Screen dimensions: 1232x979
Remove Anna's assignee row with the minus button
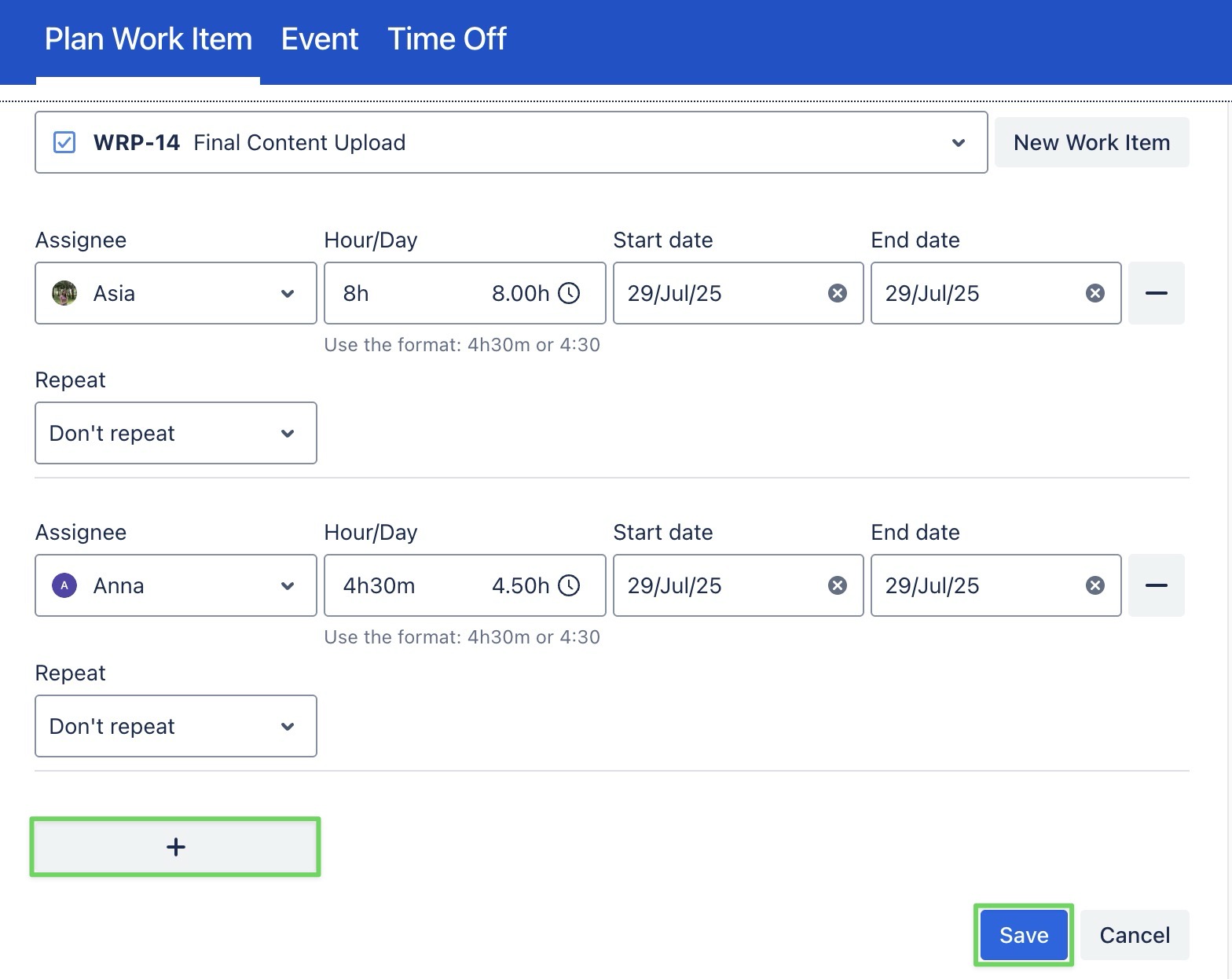pyautogui.click(x=1156, y=585)
